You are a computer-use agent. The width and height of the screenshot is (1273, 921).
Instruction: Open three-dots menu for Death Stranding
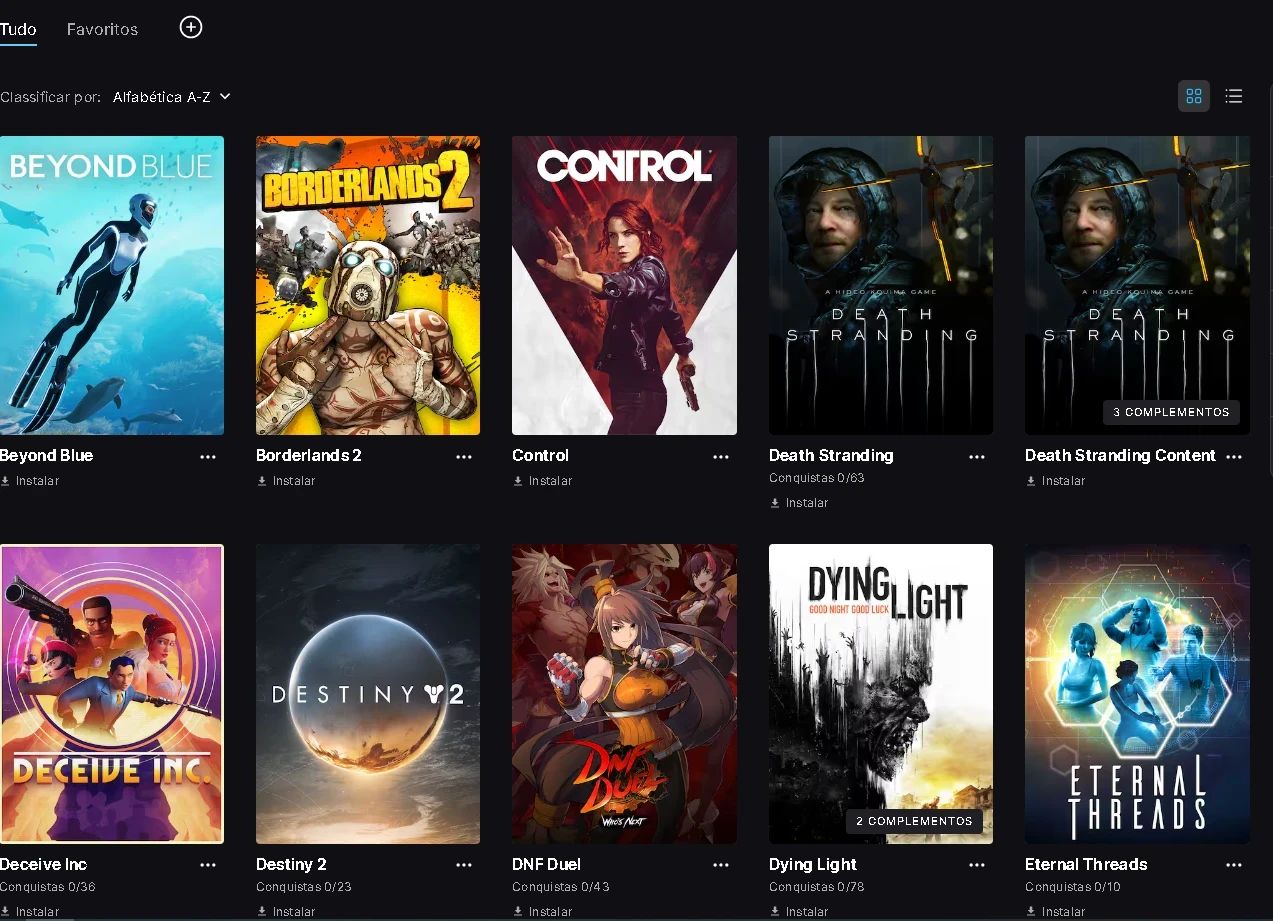tap(977, 456)
